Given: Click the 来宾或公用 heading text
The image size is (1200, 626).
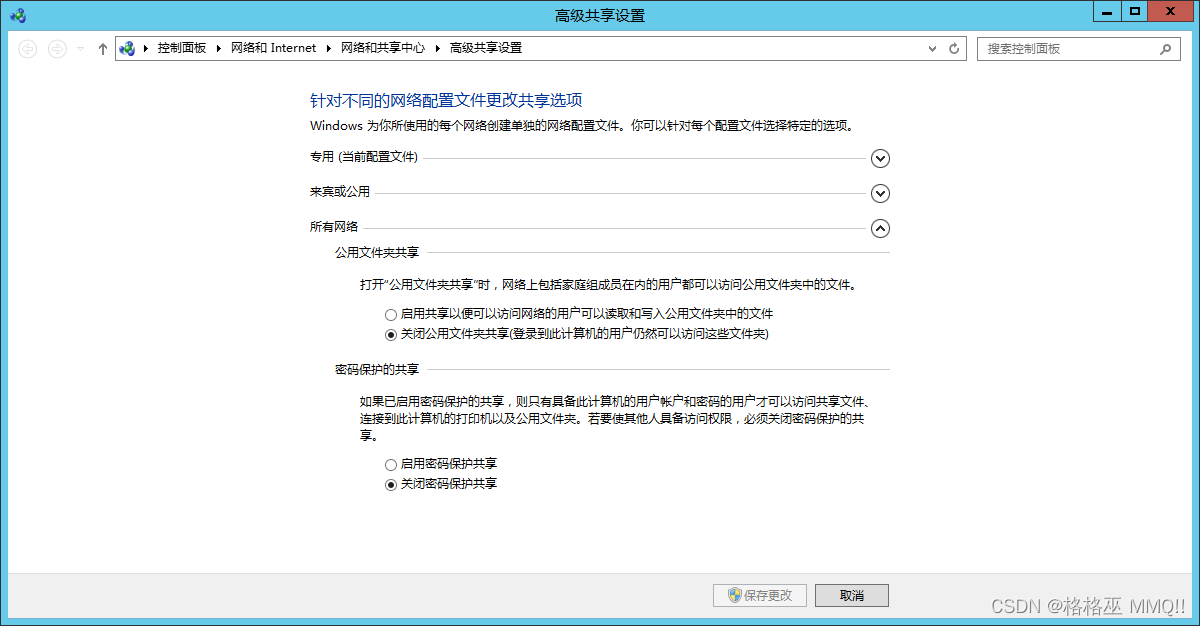Looking at the screenshot, I should [340, 192].
